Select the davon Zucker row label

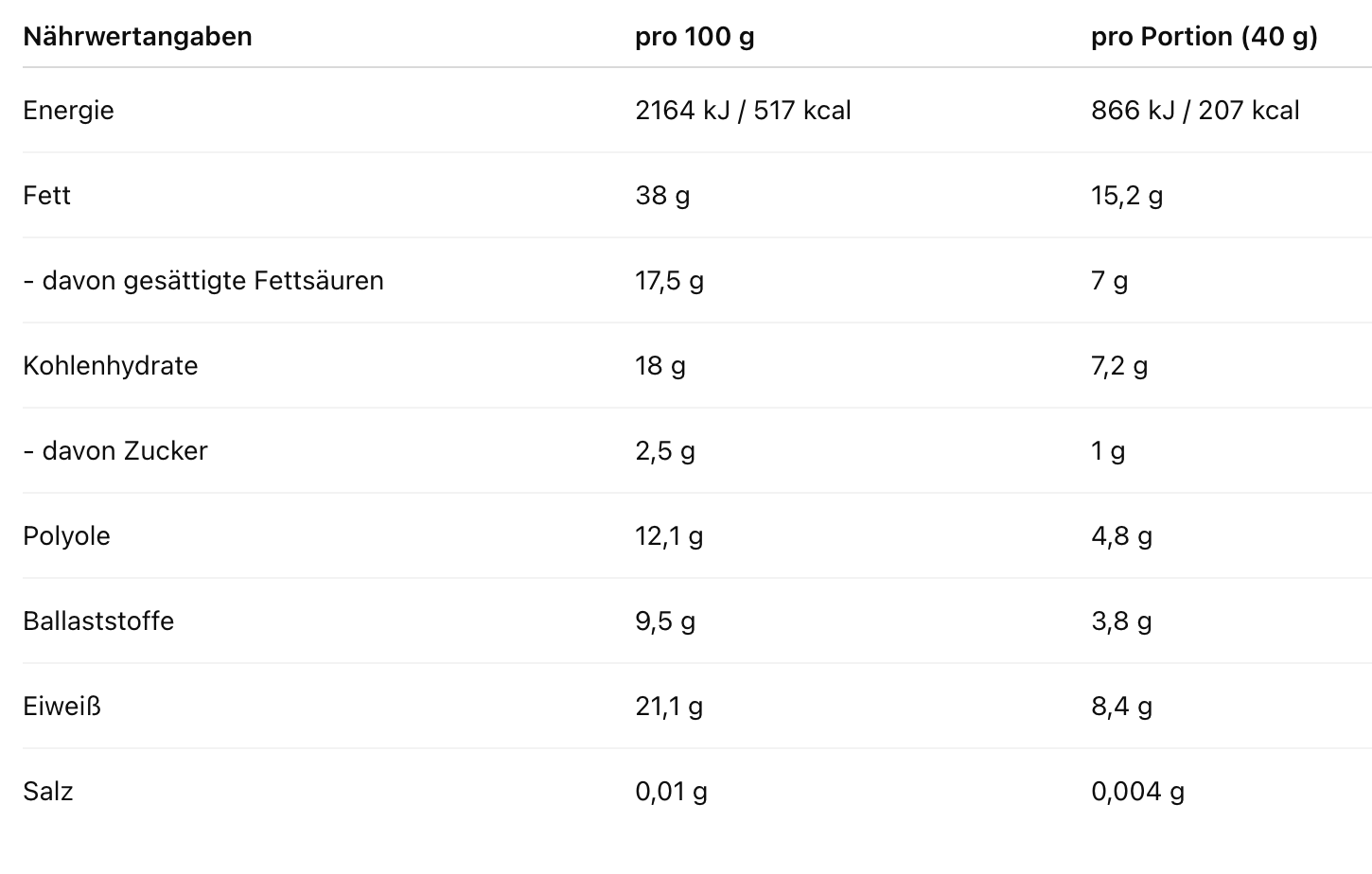coord(114,451)
